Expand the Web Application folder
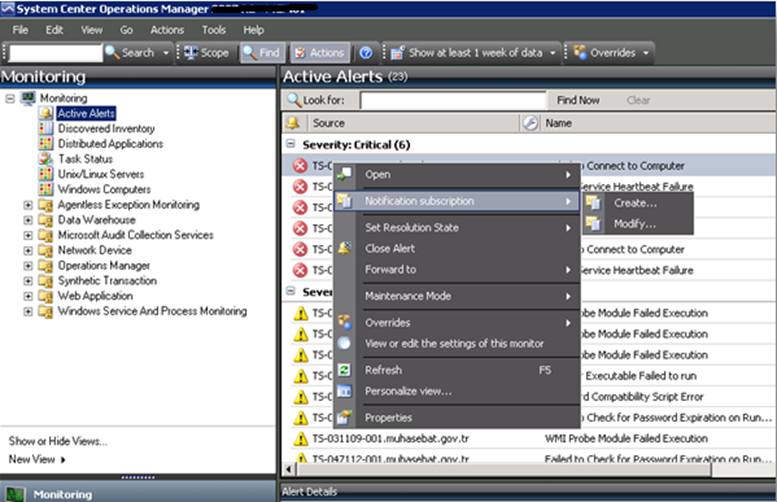The width and height of the screenshot is (777, 502). pyautogui.click(x=28, y=296)
